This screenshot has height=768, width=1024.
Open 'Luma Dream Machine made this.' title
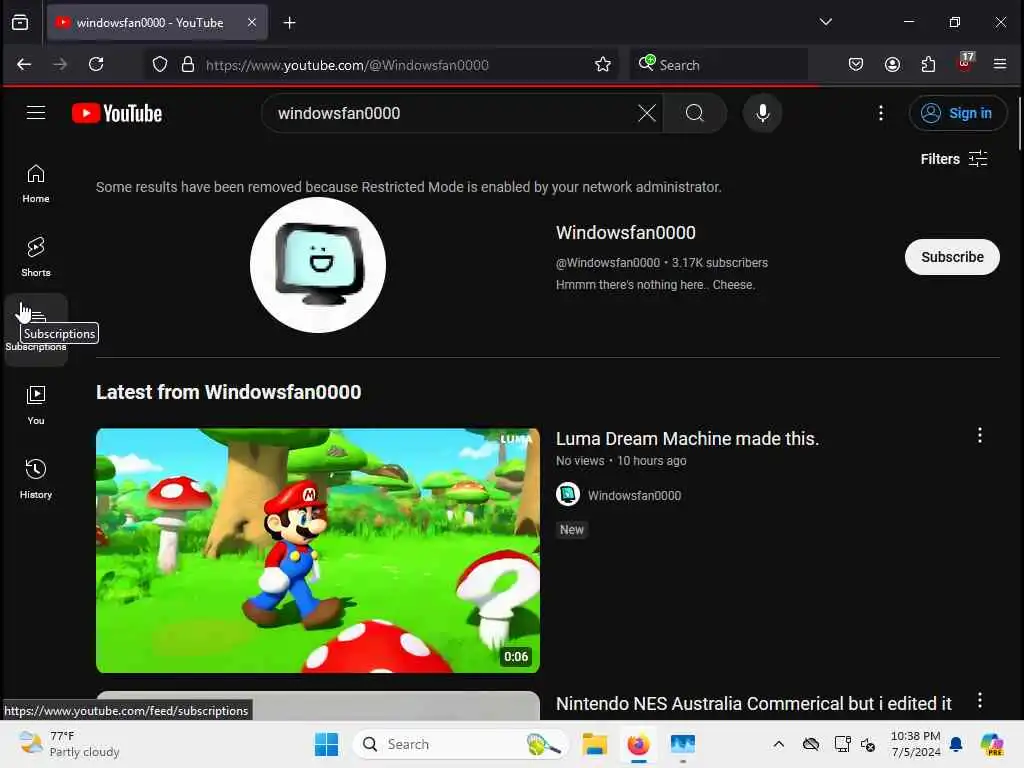tap(687, 439)
